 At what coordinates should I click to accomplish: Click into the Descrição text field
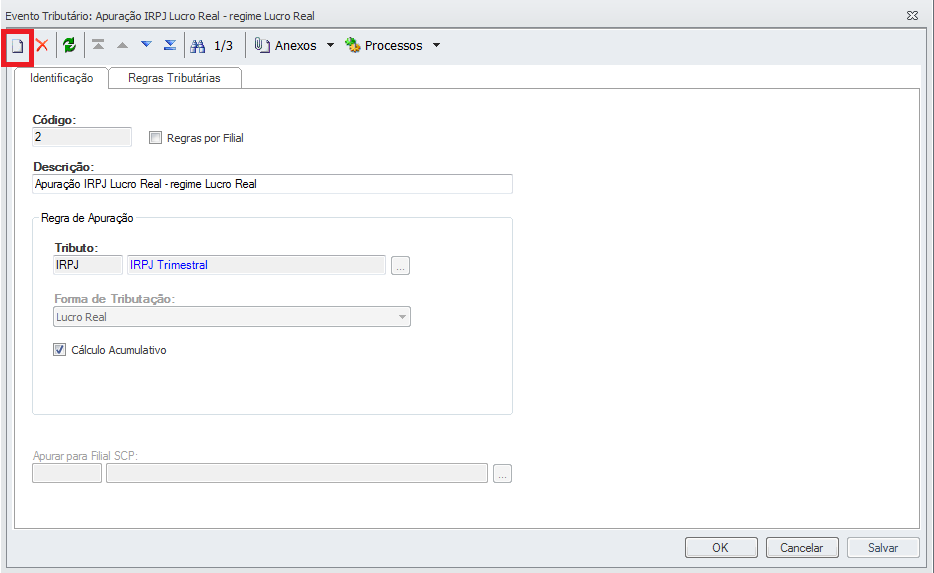[272, 184]
